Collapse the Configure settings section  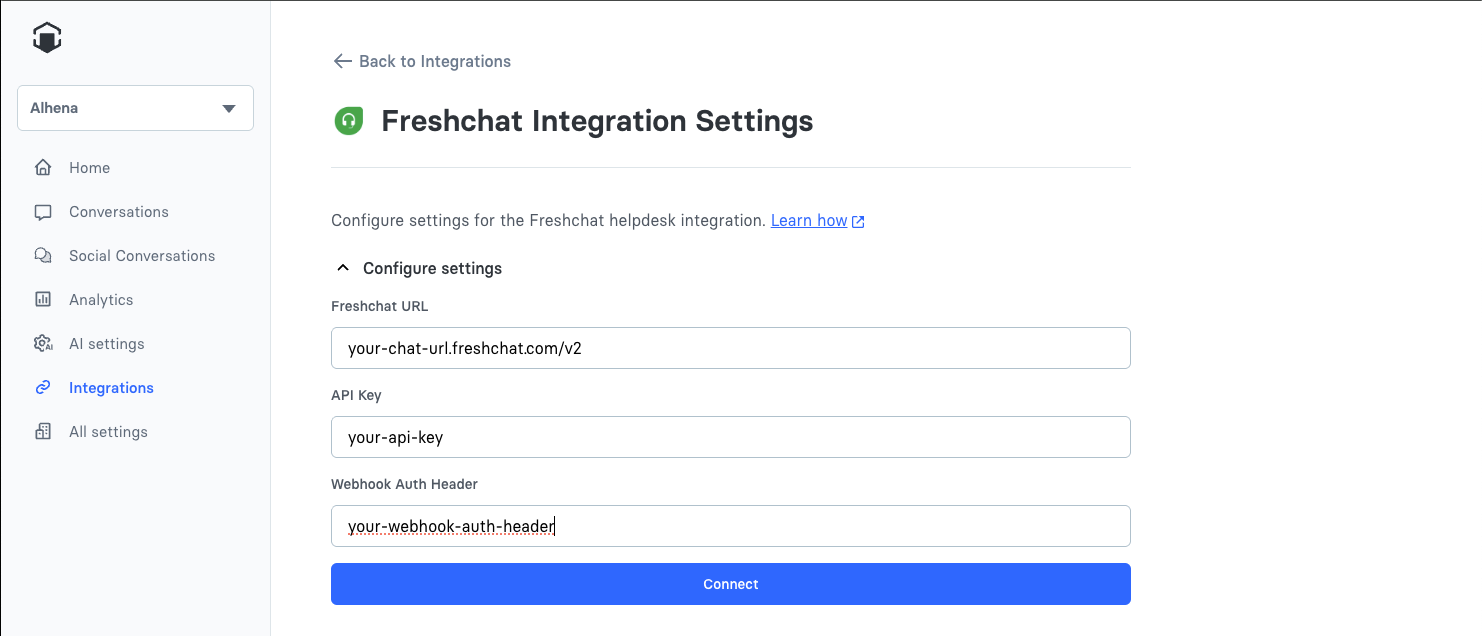point(343,268)
